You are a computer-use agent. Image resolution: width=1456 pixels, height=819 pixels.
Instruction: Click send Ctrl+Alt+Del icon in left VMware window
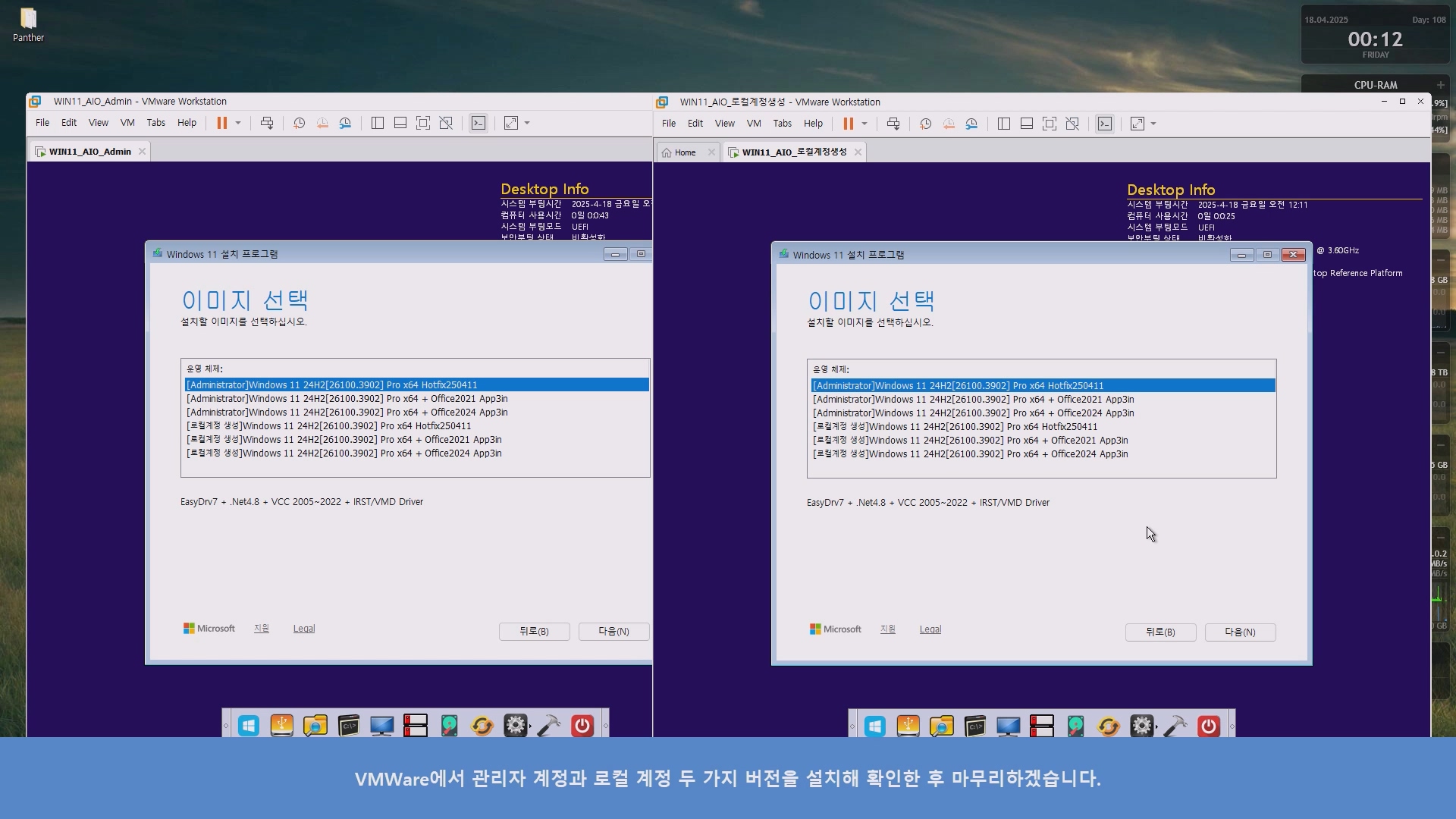click(x=267, y=123)
